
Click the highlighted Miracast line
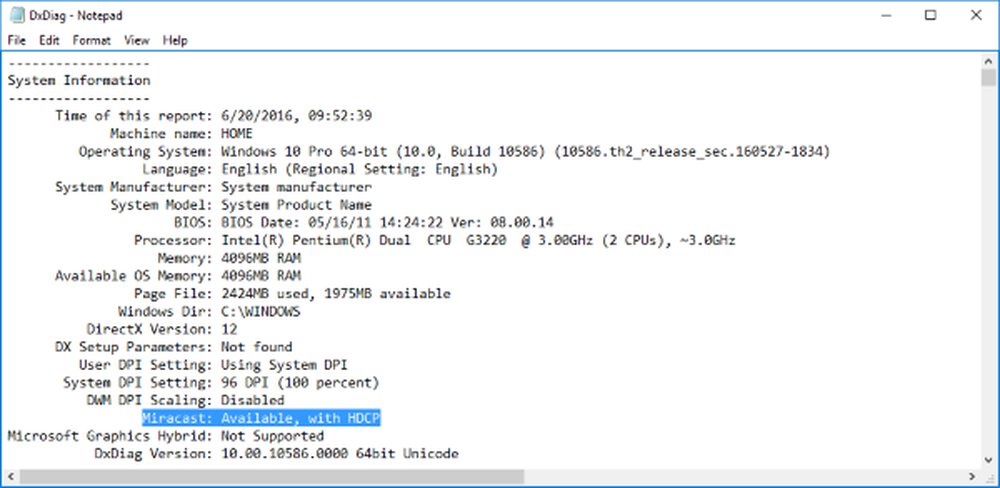point(261,418)
